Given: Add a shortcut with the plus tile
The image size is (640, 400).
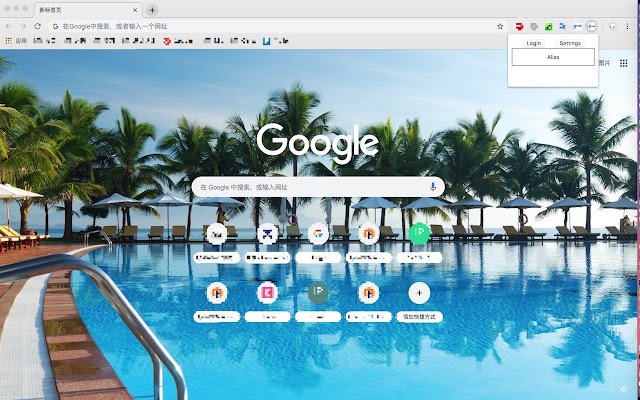Looking at the screenshot, I should (419, 293).
